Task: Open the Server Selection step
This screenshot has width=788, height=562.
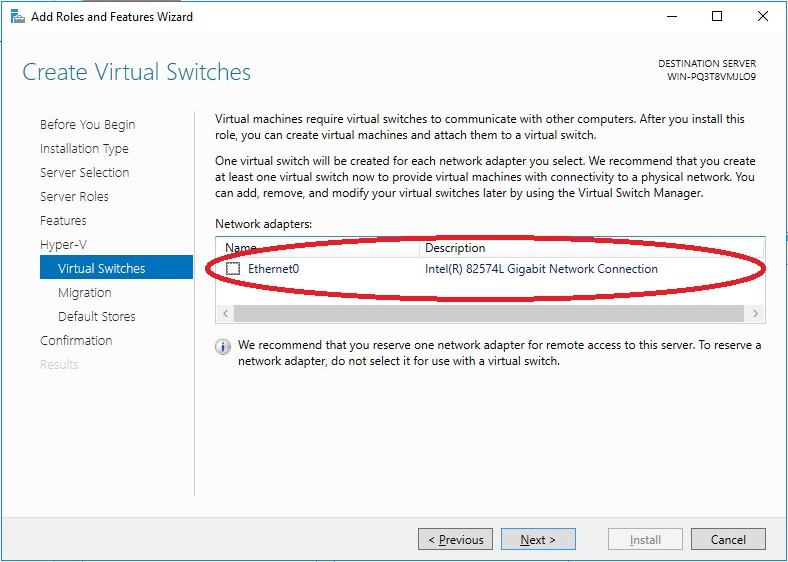Action: (x=84, y=173)
